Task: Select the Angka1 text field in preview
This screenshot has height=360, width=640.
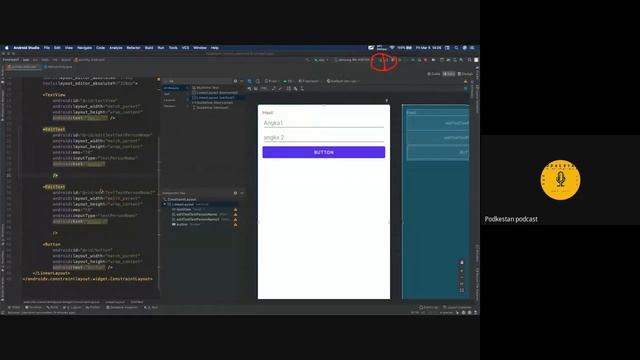Action: 324,123
